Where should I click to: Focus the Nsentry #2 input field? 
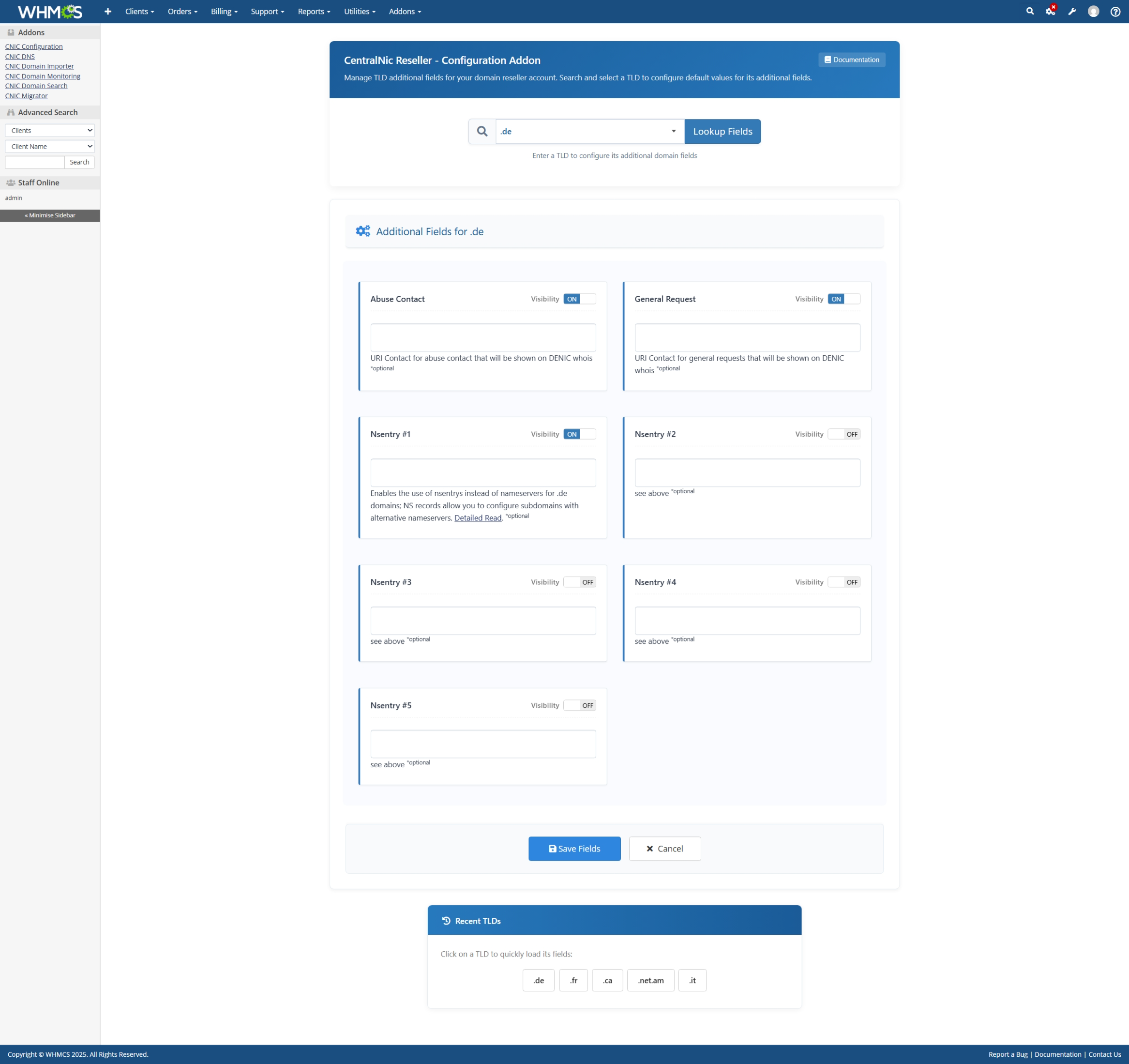point(747,472)
